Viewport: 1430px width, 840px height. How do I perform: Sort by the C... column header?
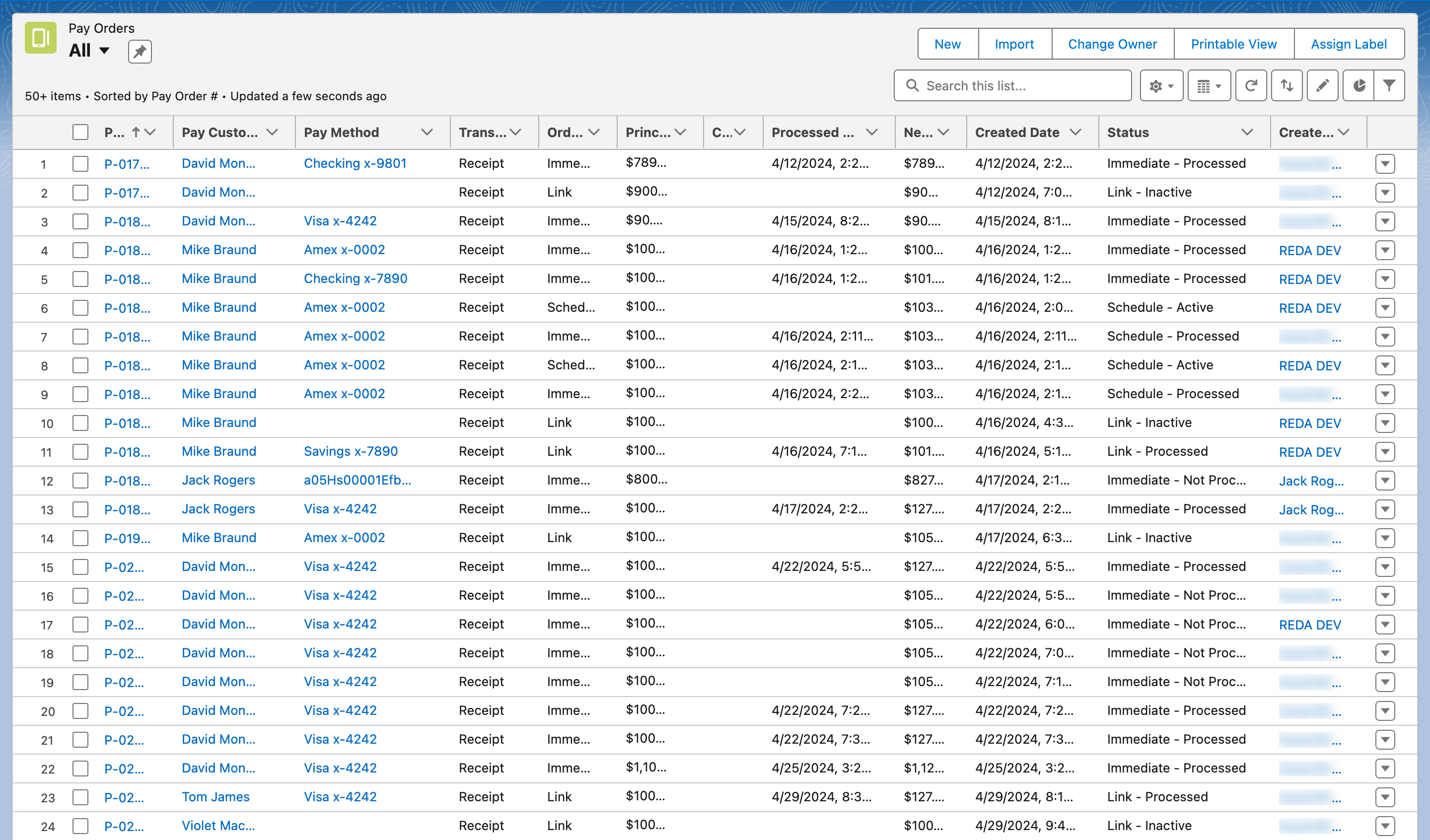click(722, 132)
